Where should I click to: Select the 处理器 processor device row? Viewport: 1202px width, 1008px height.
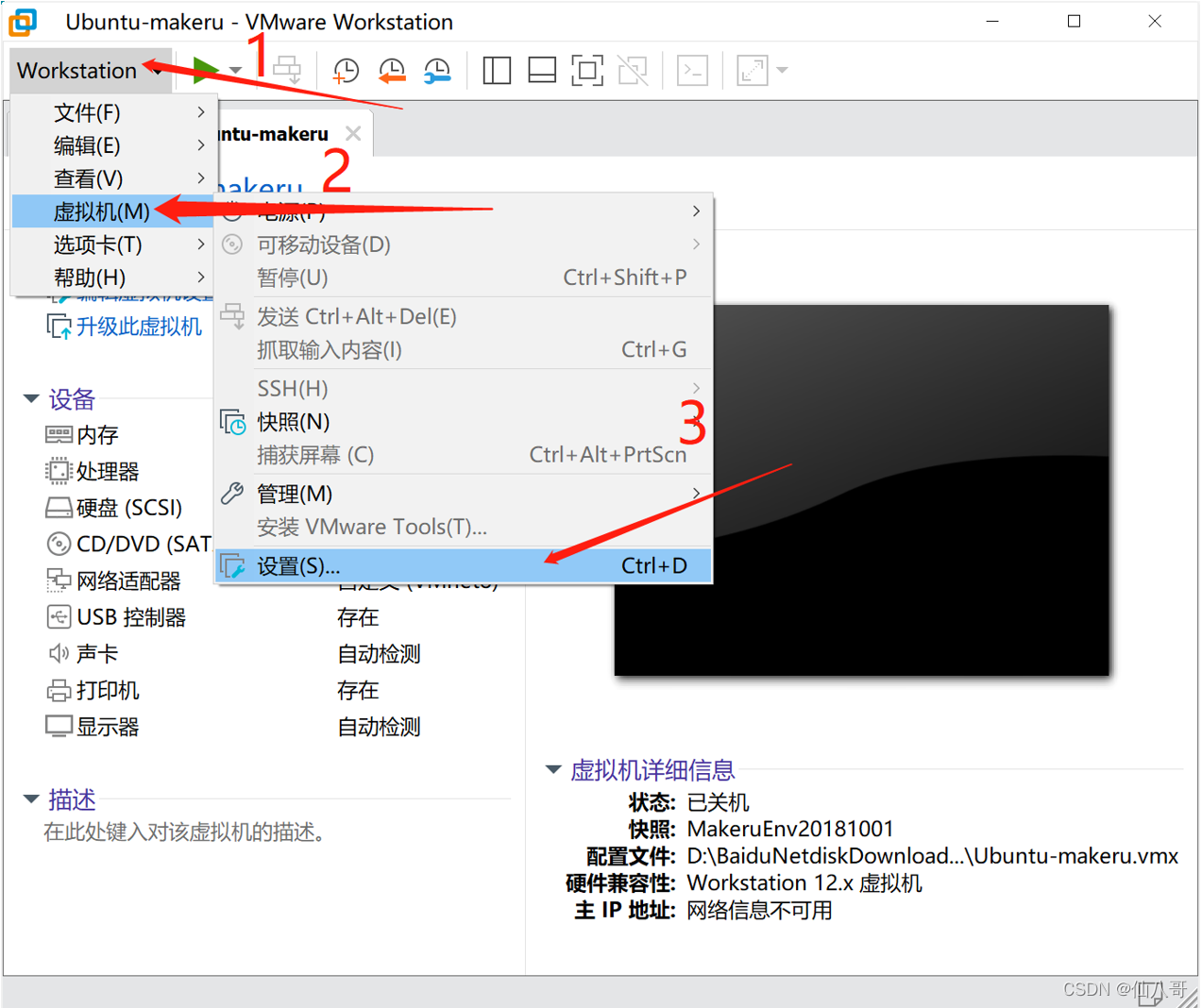coord(93,471)
